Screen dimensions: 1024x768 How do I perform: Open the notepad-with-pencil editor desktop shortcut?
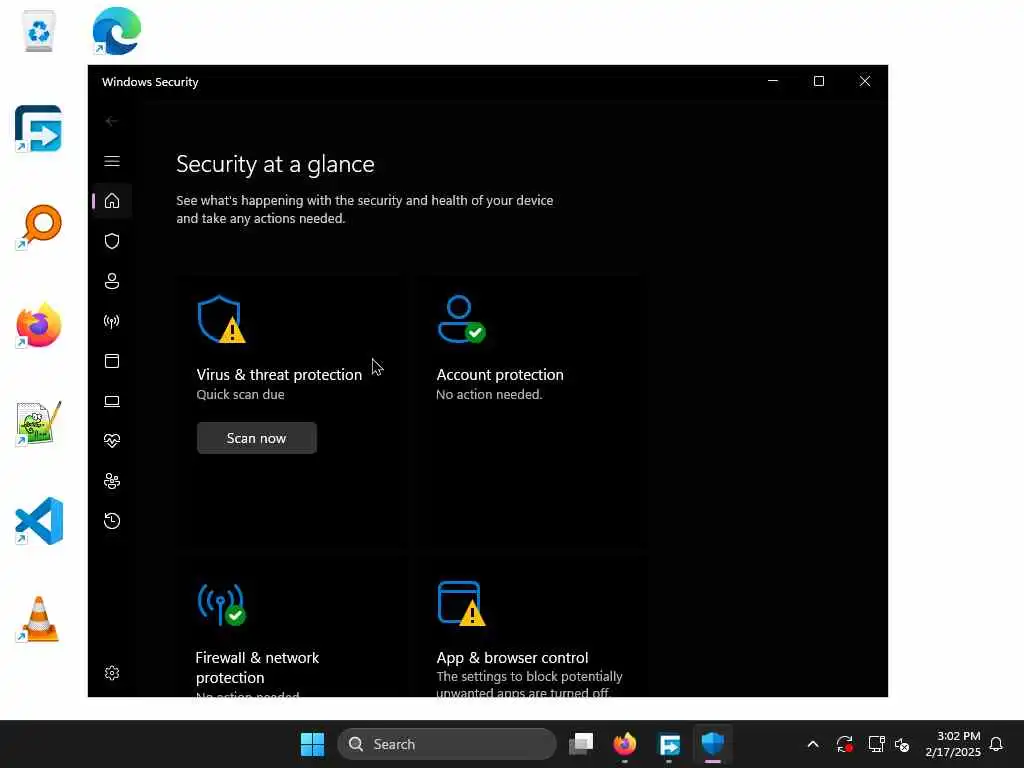coord(39,423)
